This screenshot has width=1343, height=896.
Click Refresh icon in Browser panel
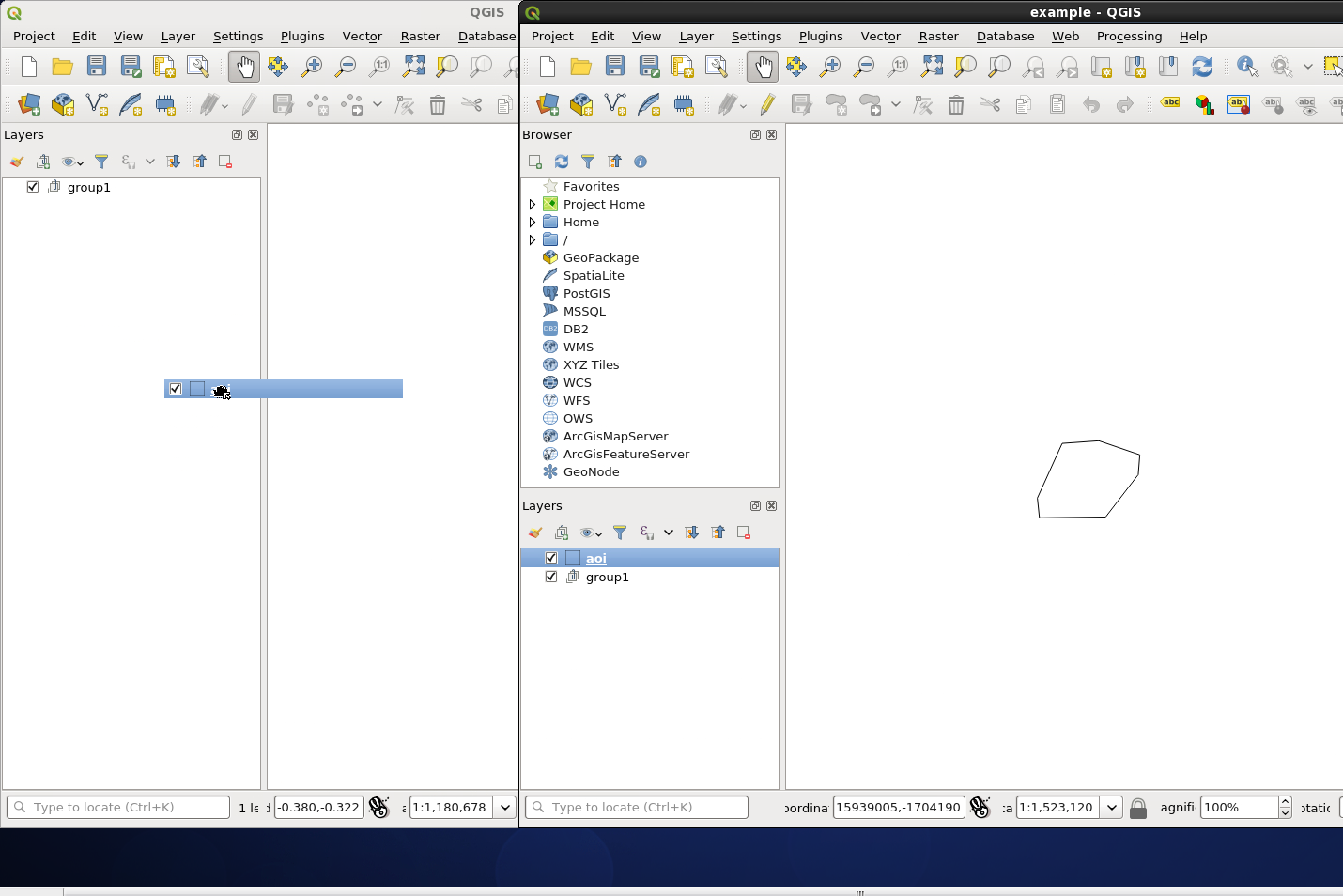point(562,162)
